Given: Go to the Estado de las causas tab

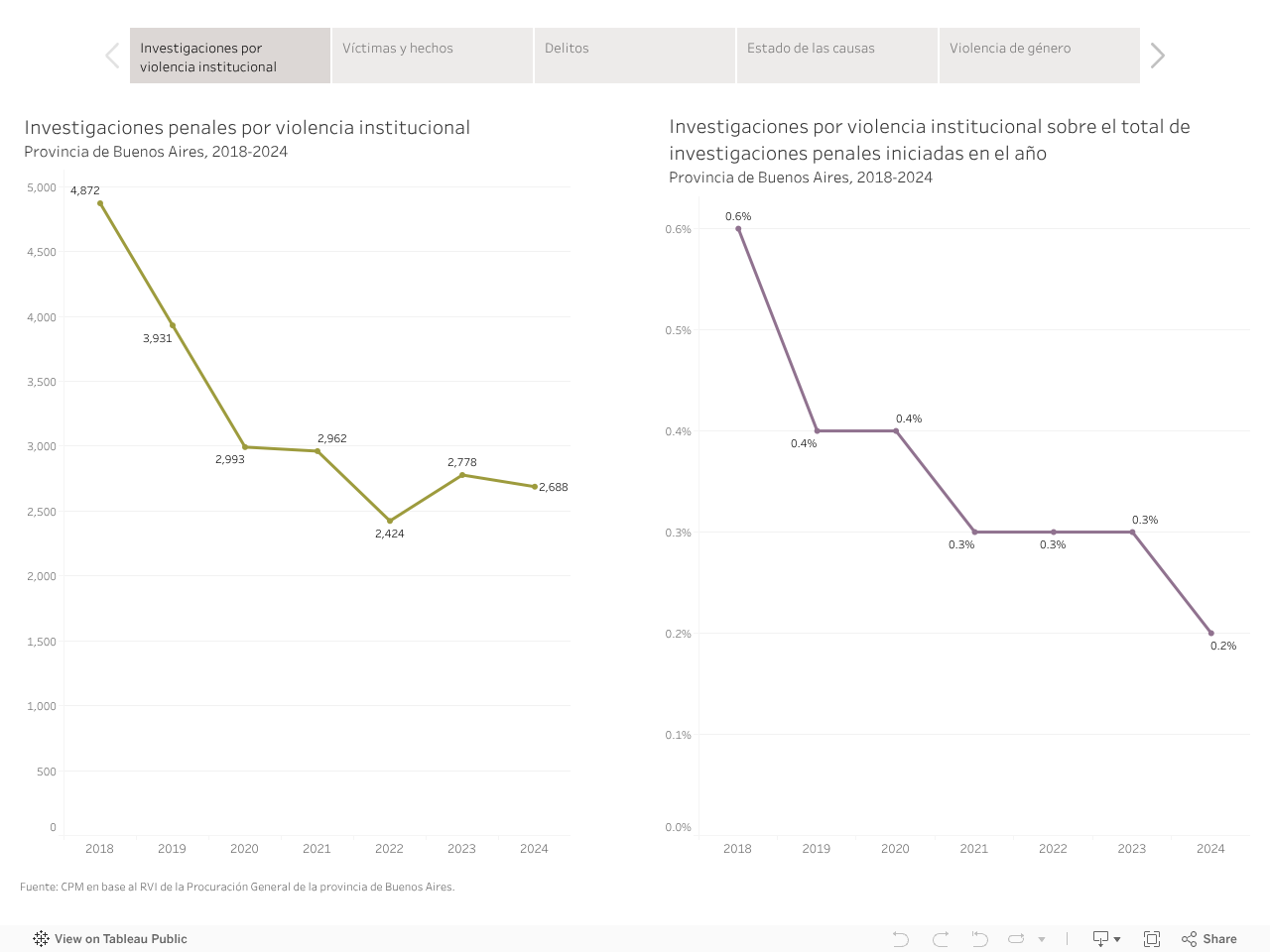Looking at the screenshot, I should click(x=837, y=56).
